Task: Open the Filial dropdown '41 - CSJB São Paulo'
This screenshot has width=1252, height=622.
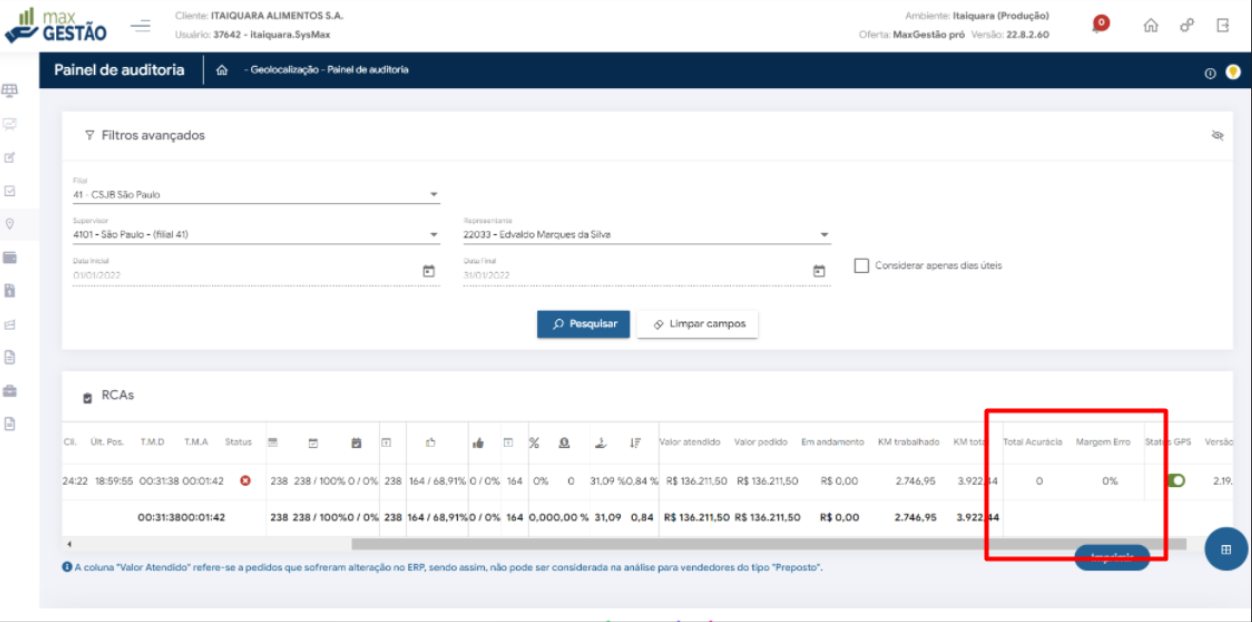Action: (256, 194)
